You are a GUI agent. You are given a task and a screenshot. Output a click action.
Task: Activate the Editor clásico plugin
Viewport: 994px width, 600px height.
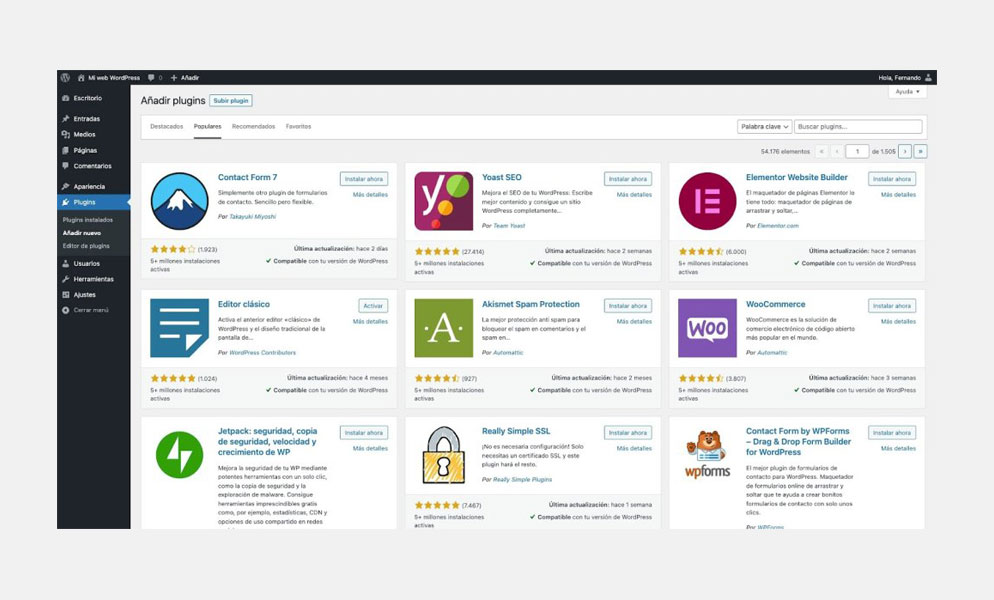tap(373, 306)
